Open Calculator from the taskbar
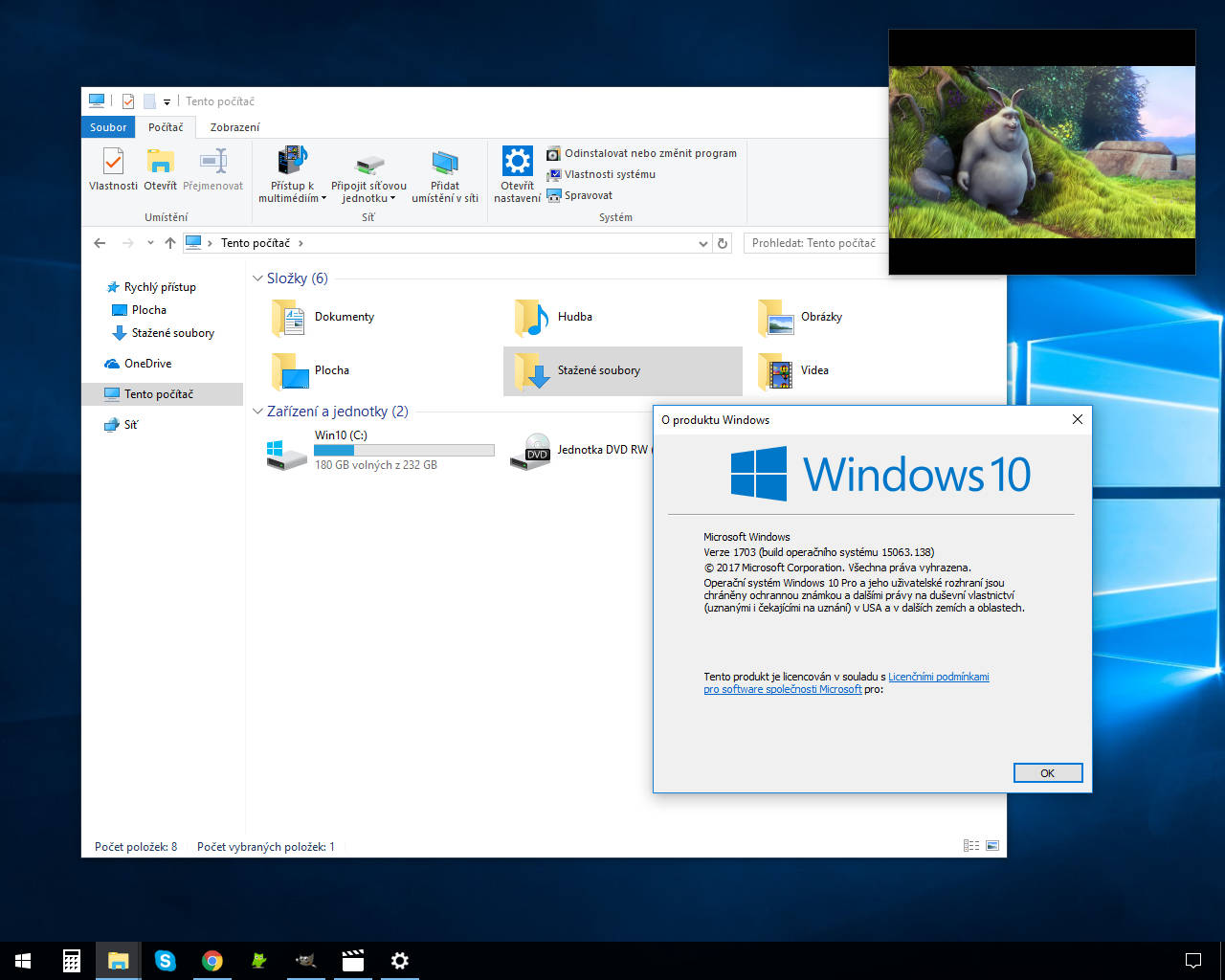1225x980 pixels. click(x=71, y=961)
